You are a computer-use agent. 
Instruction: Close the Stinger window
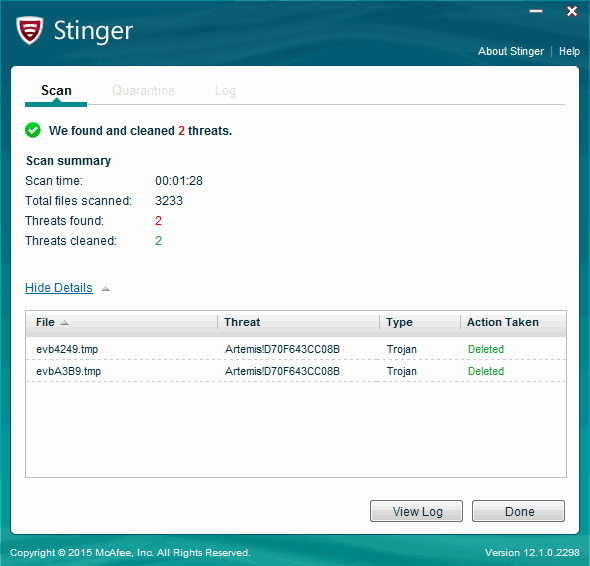click(x=572, y=11)
